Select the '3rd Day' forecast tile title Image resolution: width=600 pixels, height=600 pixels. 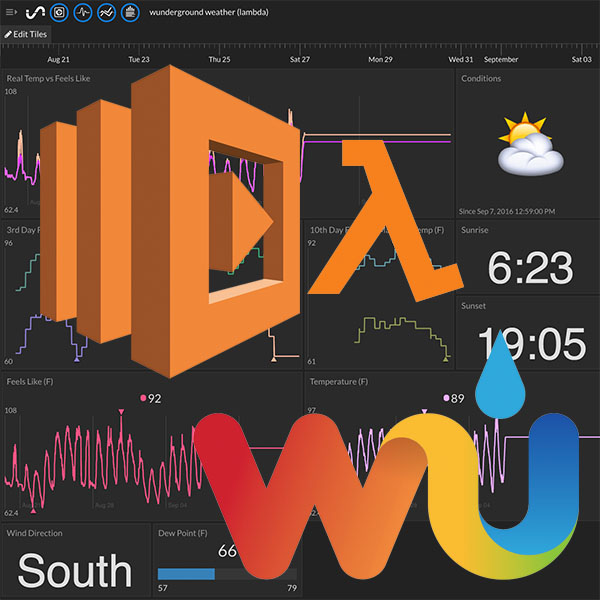[23, 230]
